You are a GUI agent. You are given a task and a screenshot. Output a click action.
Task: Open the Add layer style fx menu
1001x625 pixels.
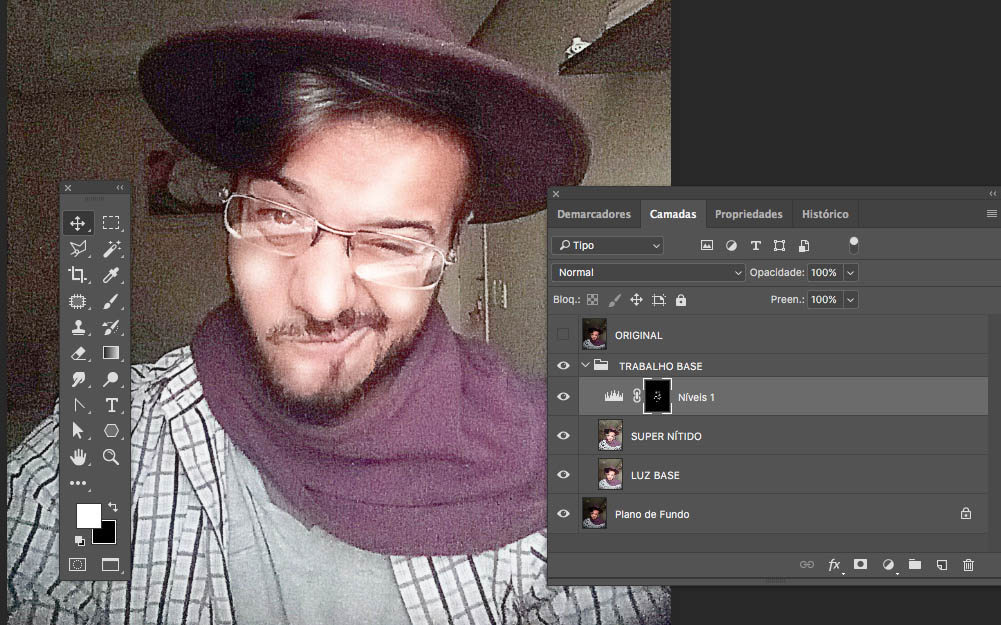tap(834, 564)
